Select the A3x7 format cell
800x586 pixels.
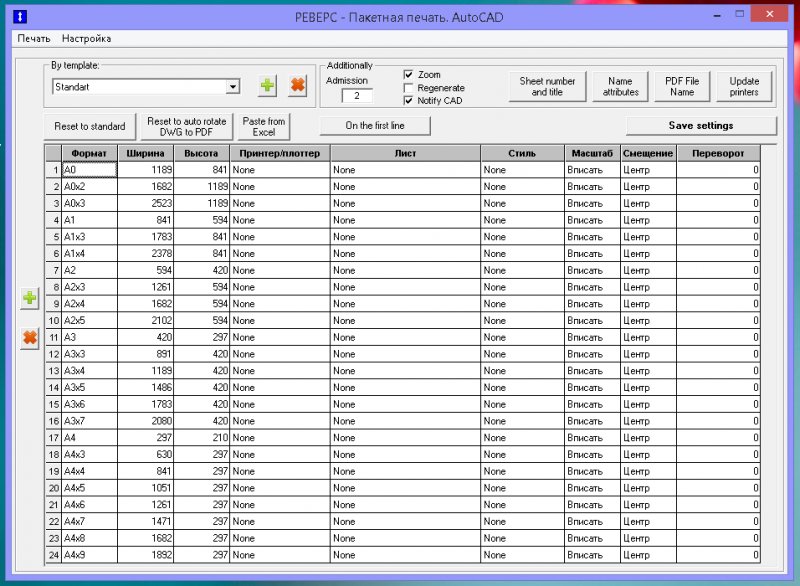(90, 421)
